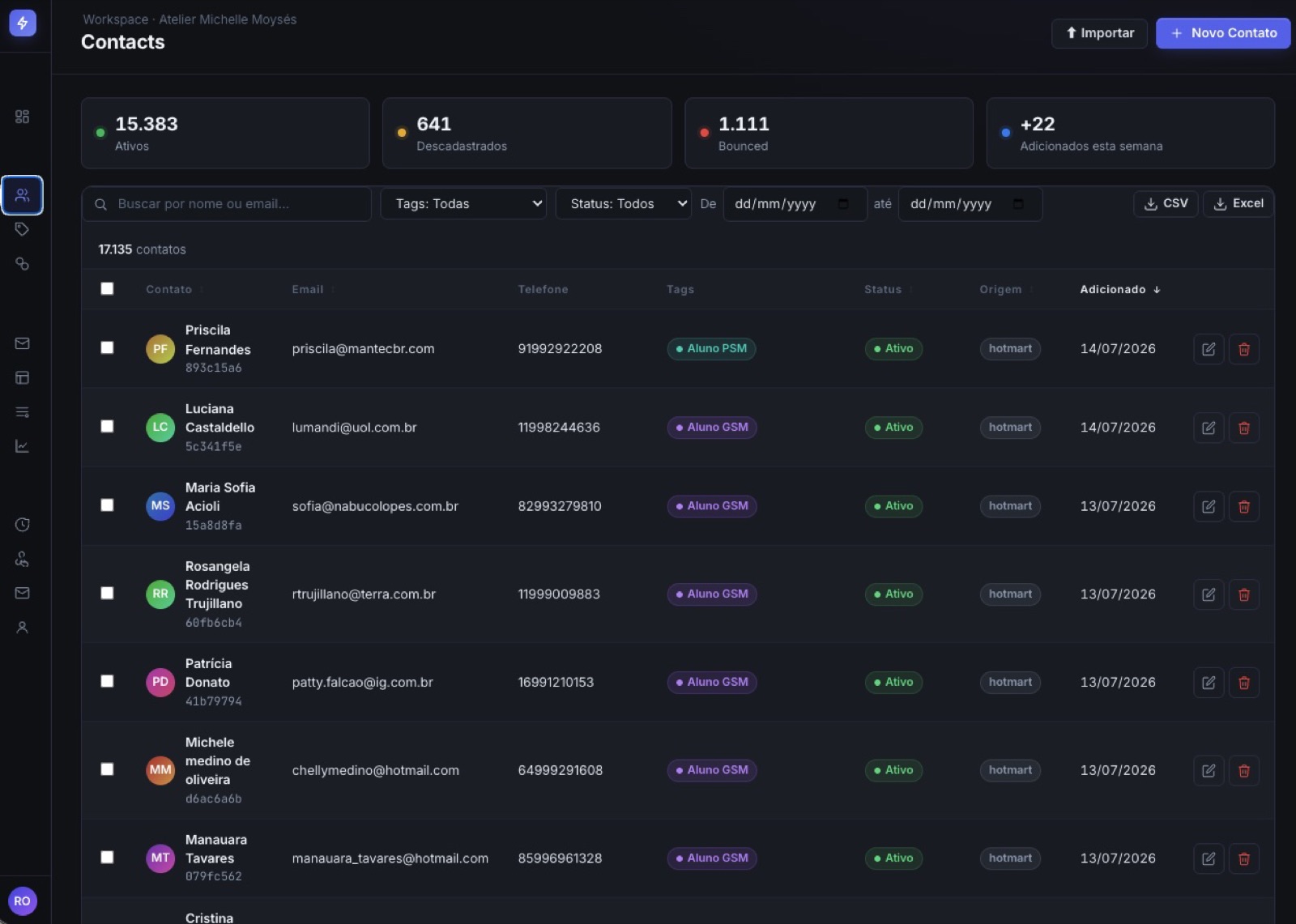The width and height of the screenshot is (1296, 924).
Task: Edit Maria Sofia Acioli contact
Action: click(x=1208, y=506)
